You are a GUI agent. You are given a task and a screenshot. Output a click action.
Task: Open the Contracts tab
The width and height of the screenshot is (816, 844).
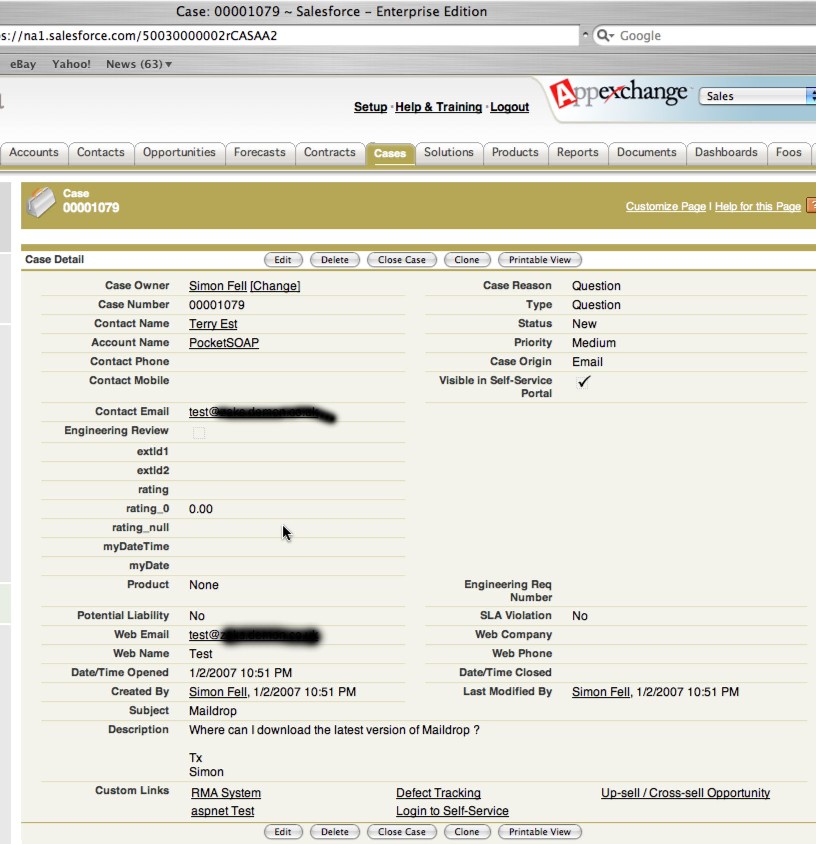pyautogui.click(x=329, y=152)
